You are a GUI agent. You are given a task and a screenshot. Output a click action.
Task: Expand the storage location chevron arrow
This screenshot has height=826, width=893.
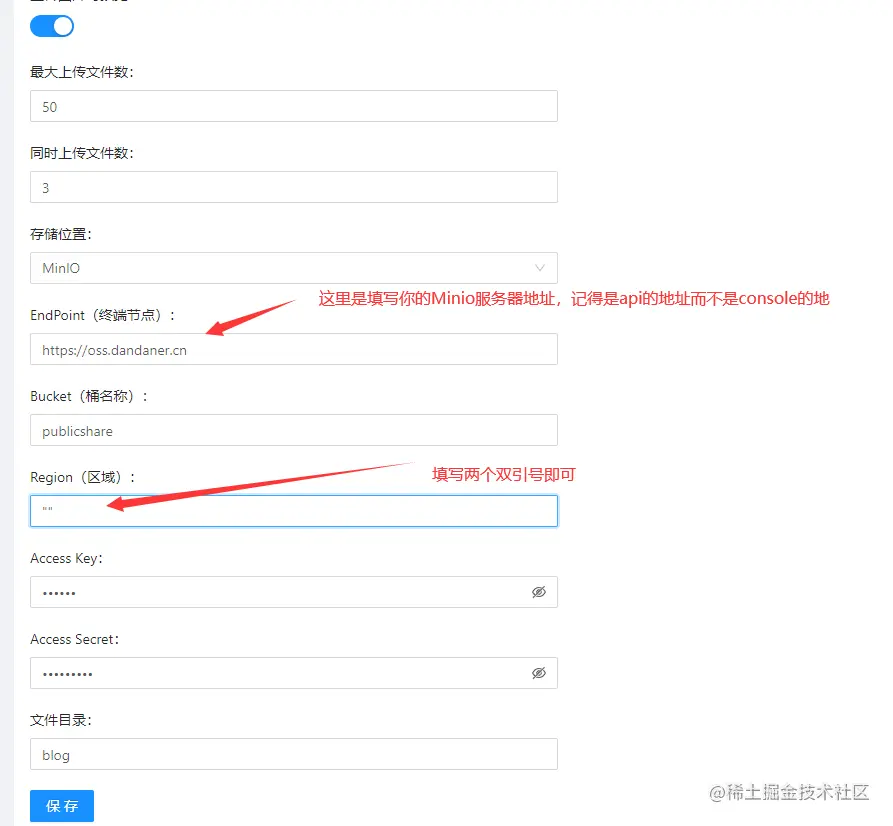point(539,268)
